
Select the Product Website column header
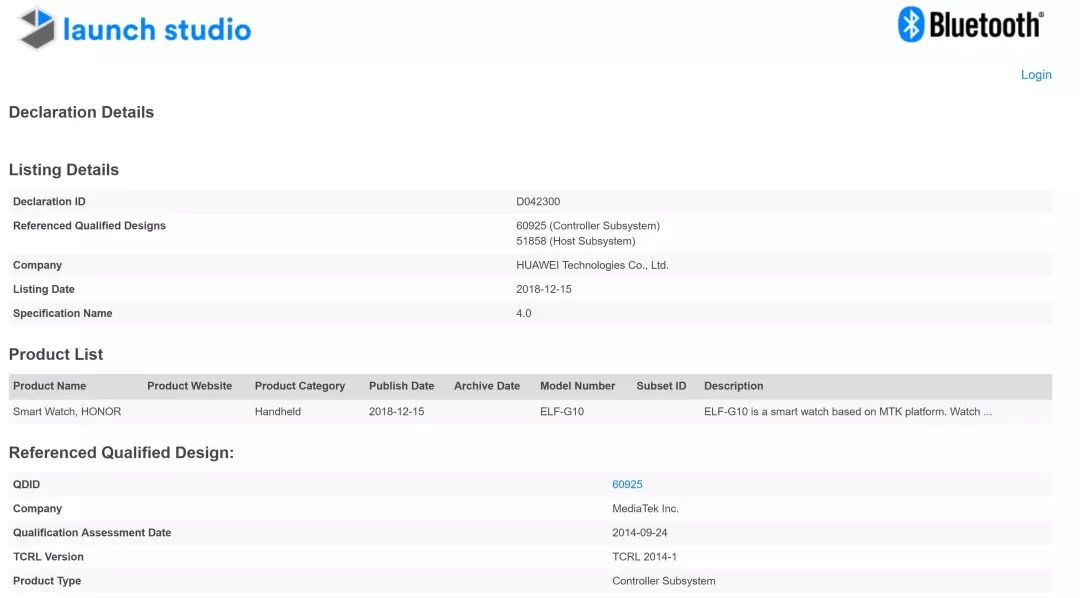(x=189, y=386)
